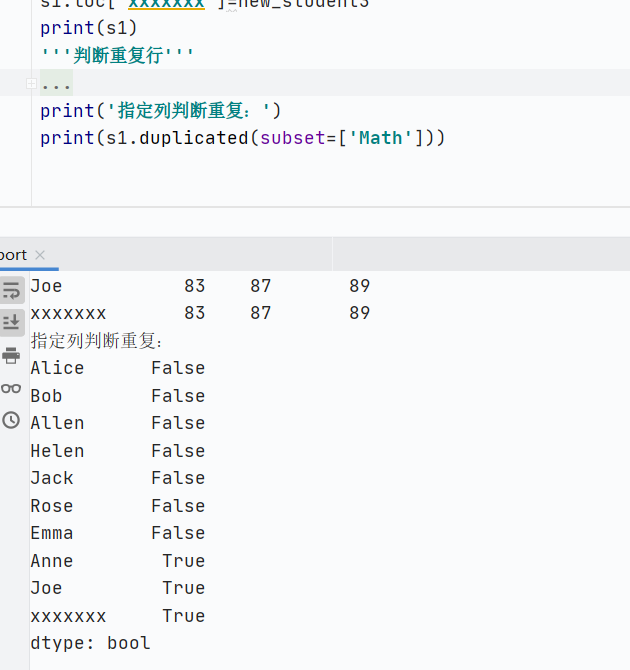630x670 pixels.
Task: Click the 'Allen False' output row
Action: [118, 423]
